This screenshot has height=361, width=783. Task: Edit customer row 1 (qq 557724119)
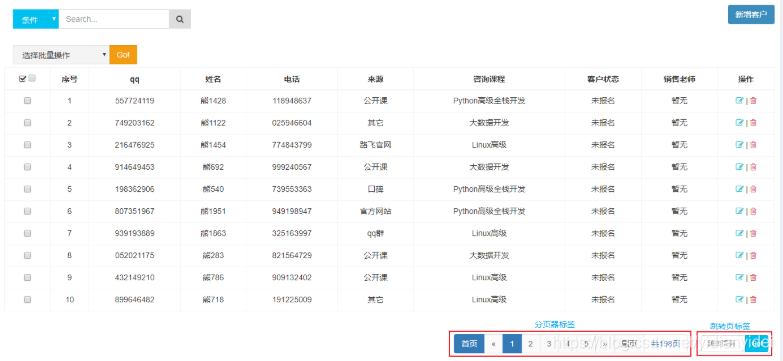click(739, 100)
